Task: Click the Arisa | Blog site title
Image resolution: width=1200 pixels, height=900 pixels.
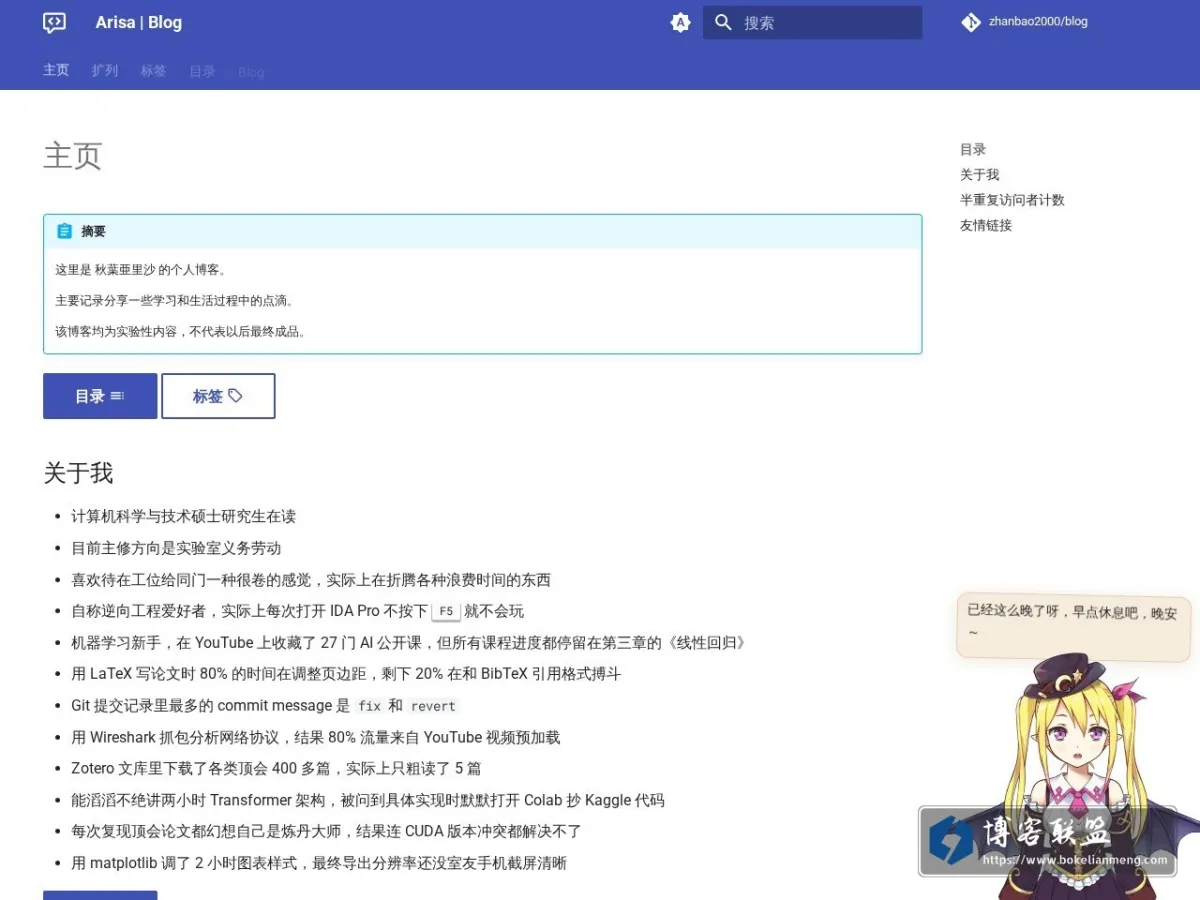Action: click(139, 22)
